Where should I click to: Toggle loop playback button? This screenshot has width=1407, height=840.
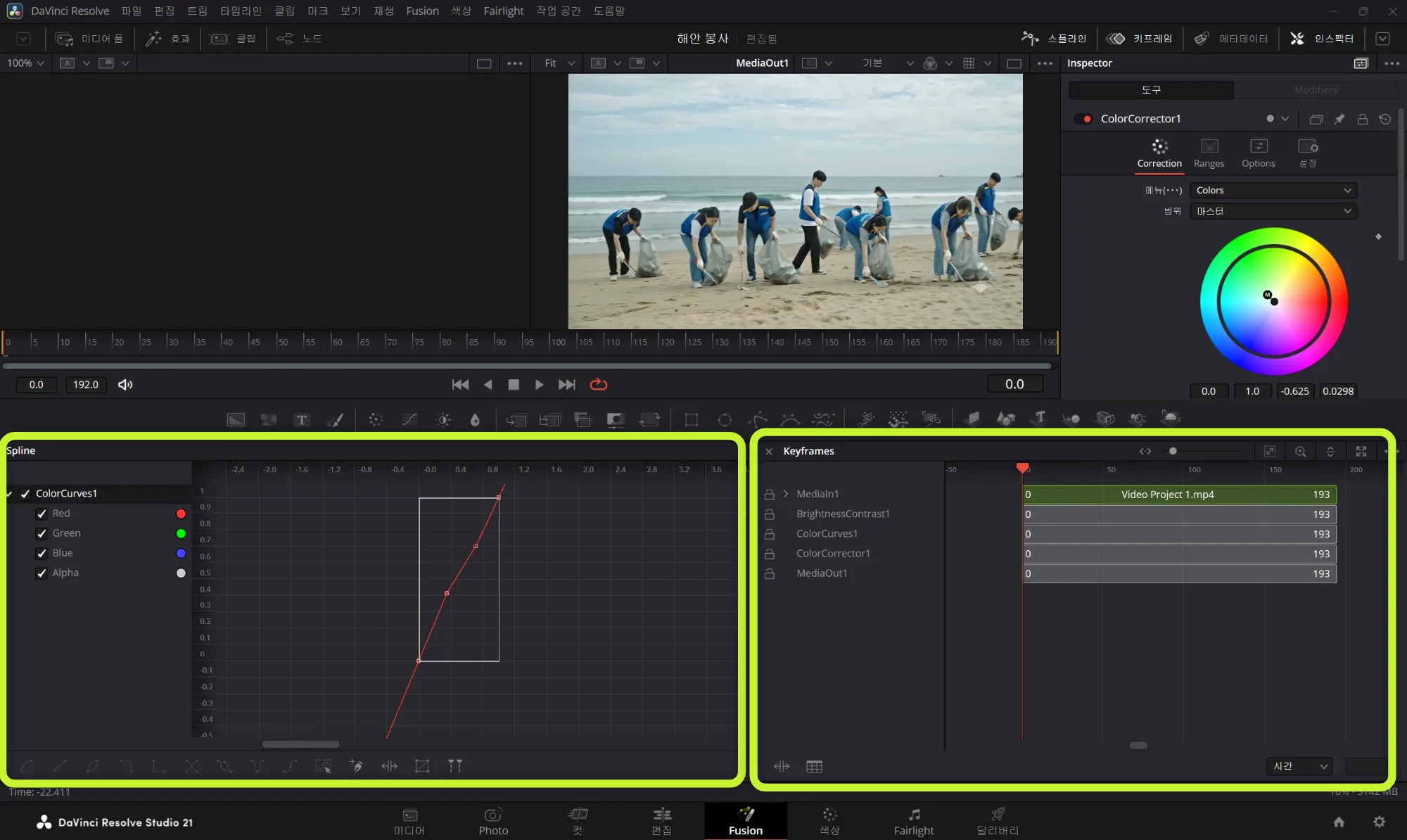599,384
